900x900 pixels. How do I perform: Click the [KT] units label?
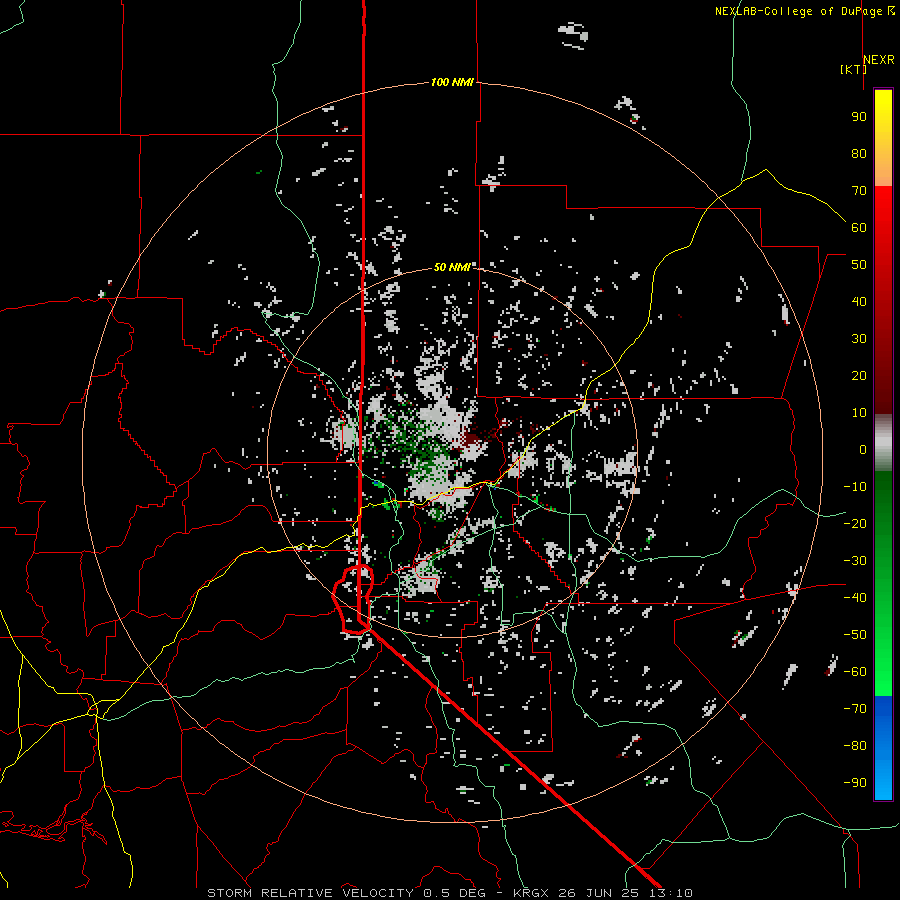pos(853,69)
